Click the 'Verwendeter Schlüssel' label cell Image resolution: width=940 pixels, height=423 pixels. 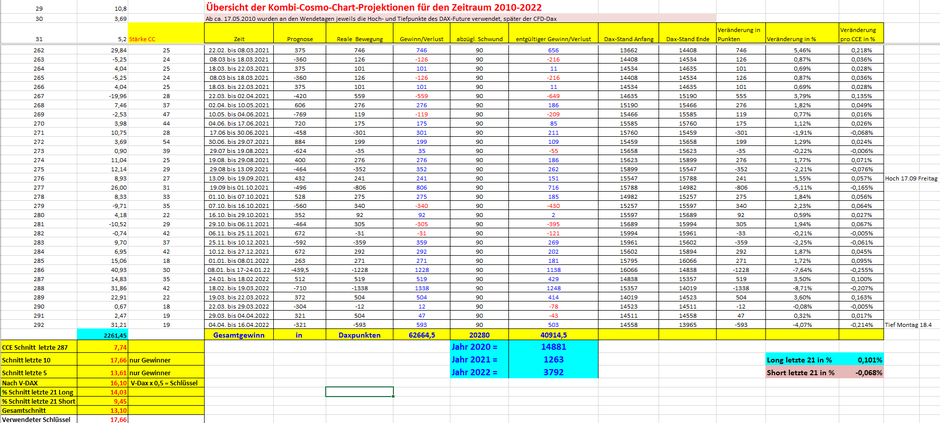click(38, 418)
